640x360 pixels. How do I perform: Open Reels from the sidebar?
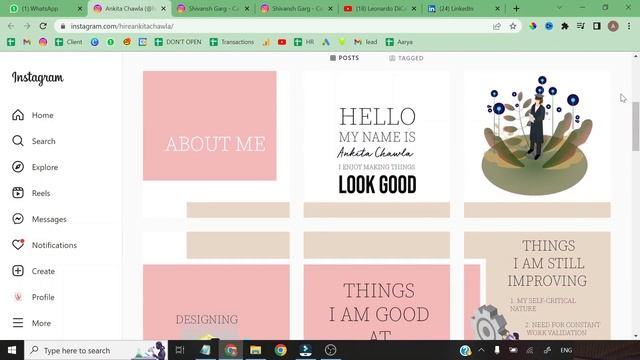[x=31, y=193]
